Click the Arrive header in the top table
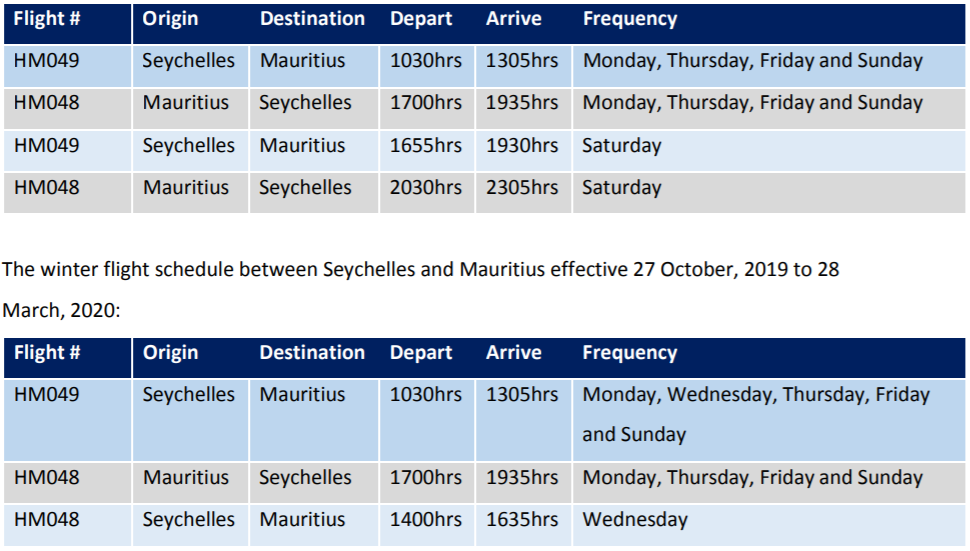Screen dimensions: 970x551 [513, 19]
